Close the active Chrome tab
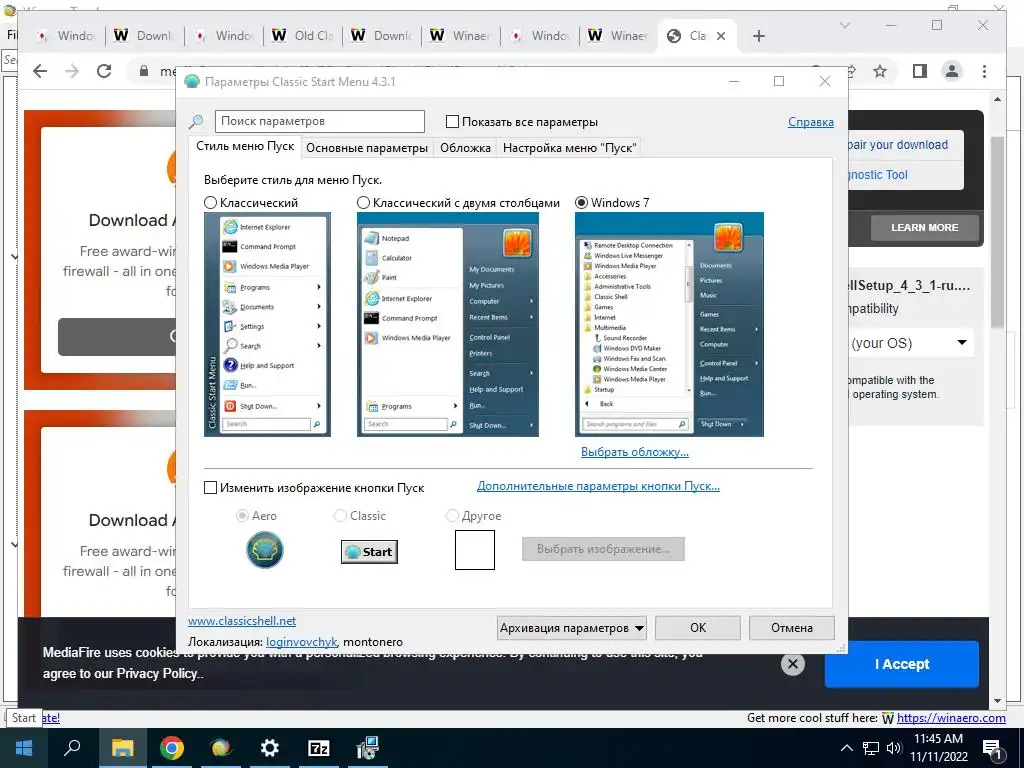 [721, 36]
